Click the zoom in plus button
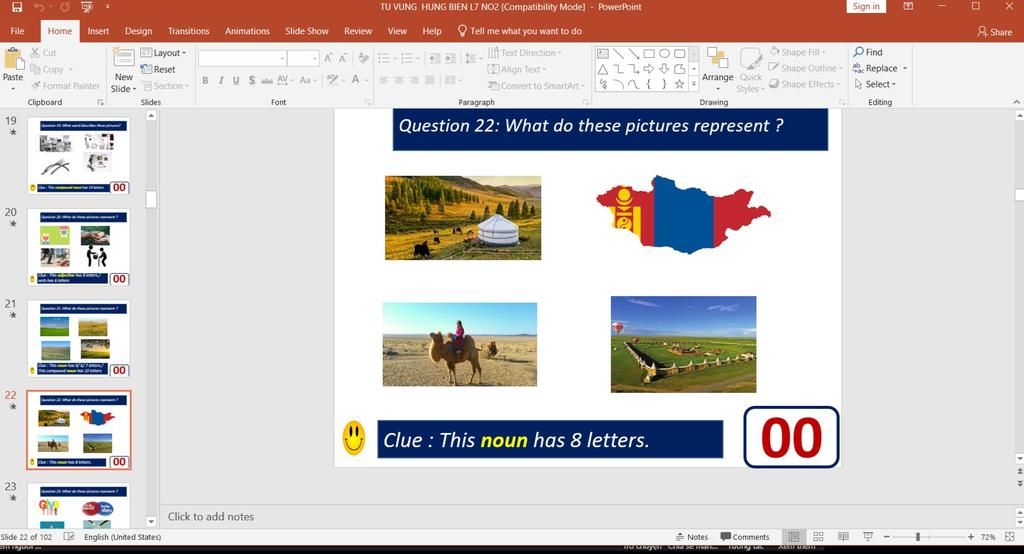 (971, 536)
